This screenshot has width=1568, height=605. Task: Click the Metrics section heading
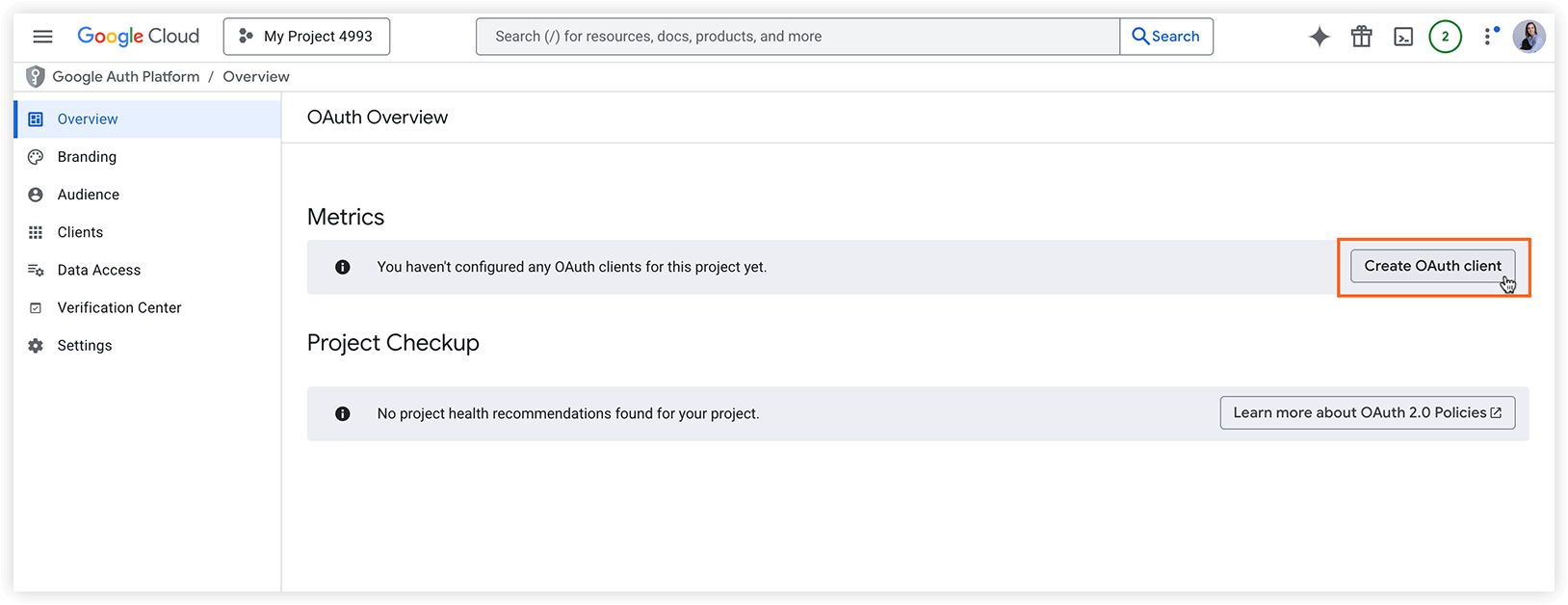[x=346, y=217]
